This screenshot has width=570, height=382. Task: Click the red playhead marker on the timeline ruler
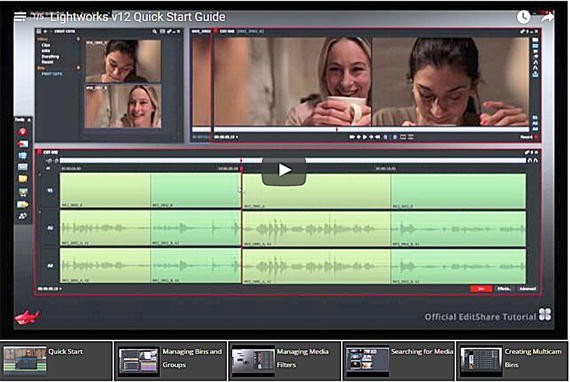pyautogui.click(x=241, y=168)
